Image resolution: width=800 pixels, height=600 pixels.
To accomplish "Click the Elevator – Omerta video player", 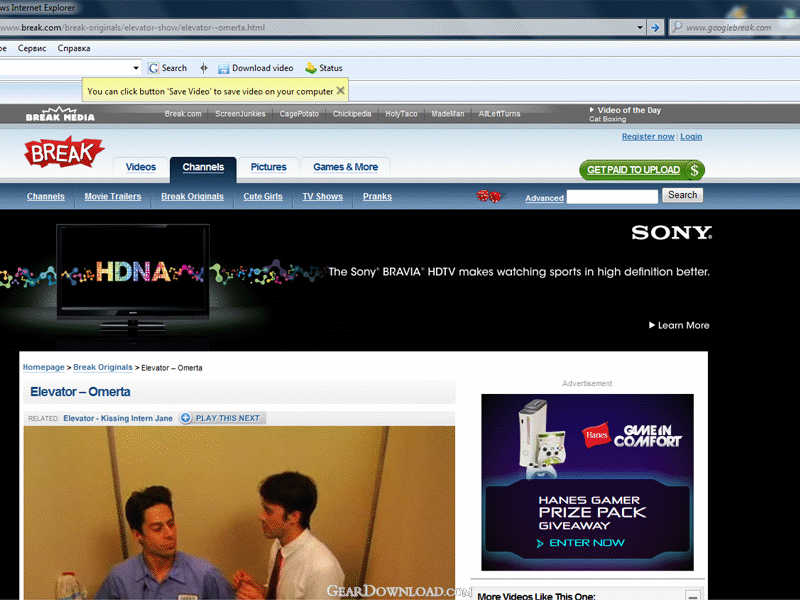I will point(239,513).
